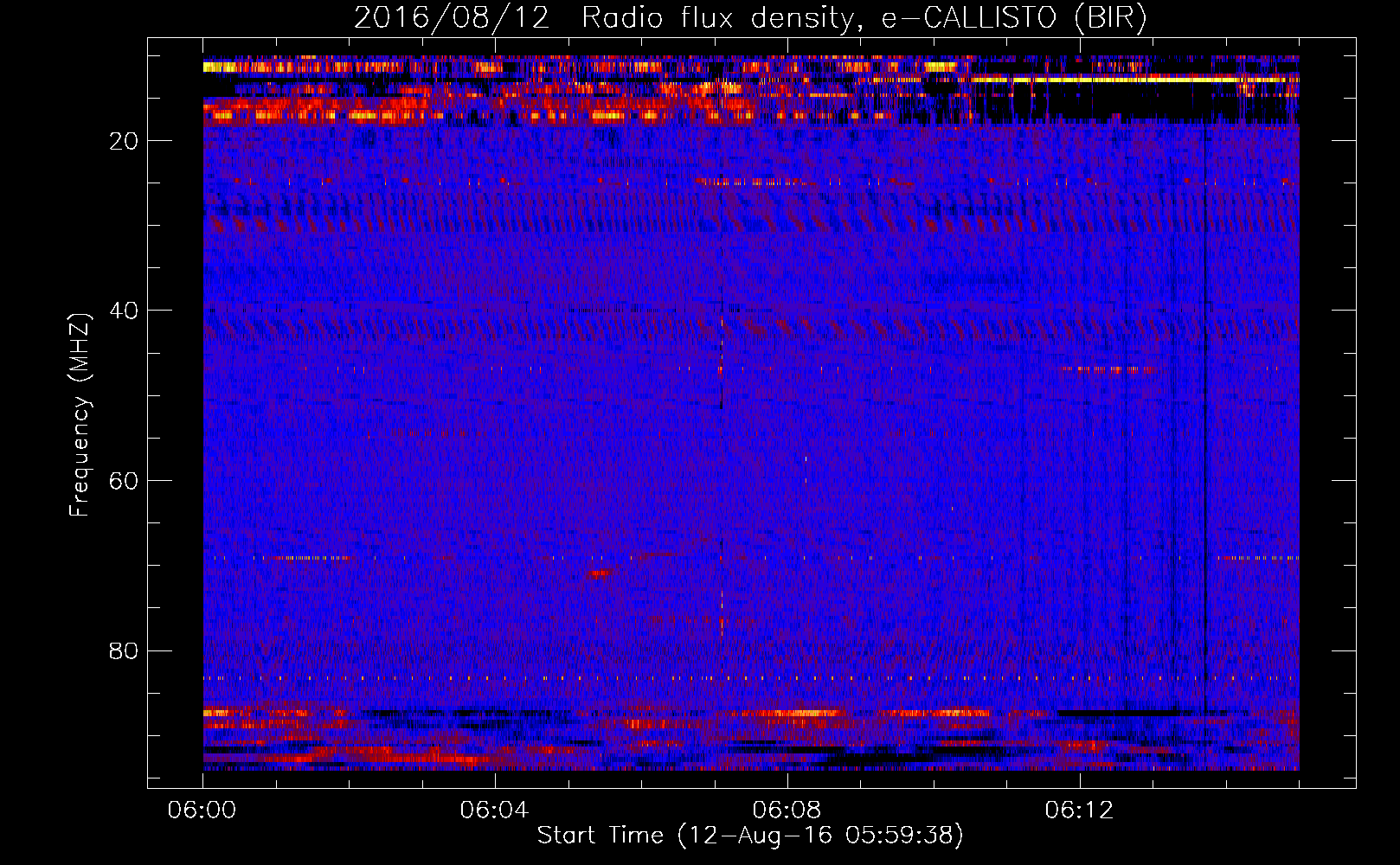This screenshot has height=865, width=1400.
Task: Click the '20' frequency tick label
Action: tap(125, 141)
